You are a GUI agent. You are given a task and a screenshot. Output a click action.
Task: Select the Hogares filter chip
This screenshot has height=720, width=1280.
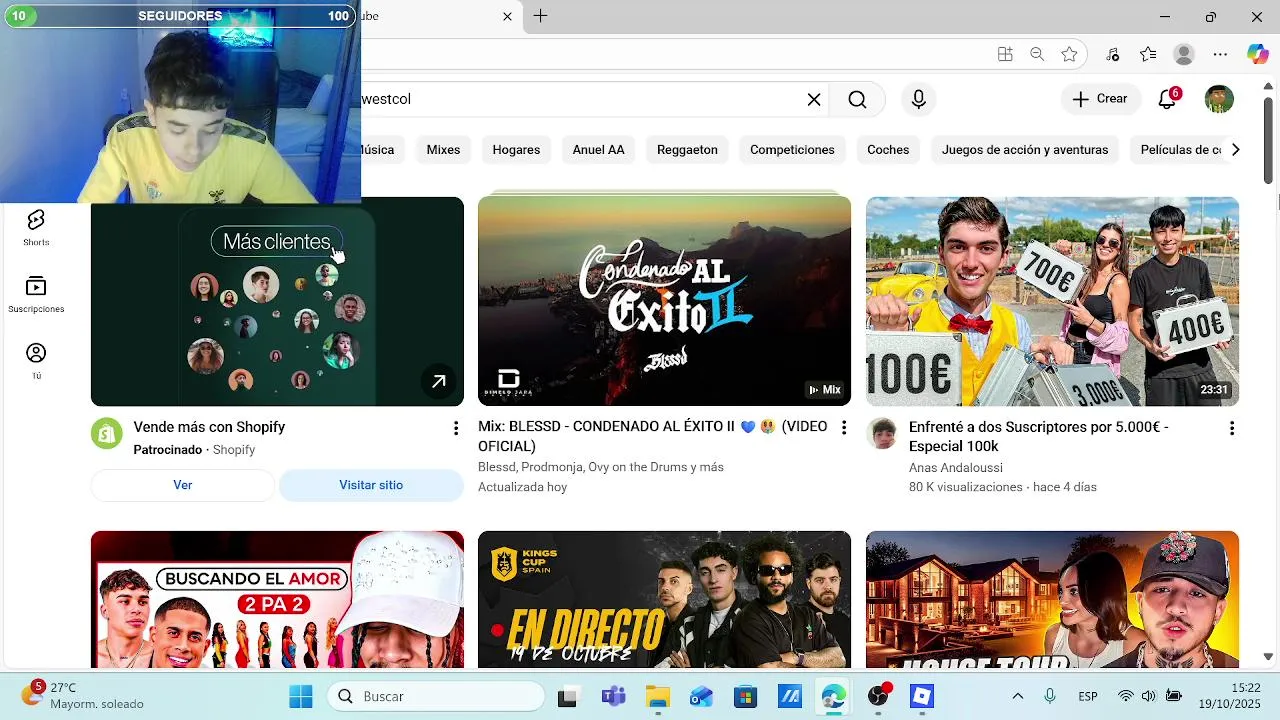[516, 150]
